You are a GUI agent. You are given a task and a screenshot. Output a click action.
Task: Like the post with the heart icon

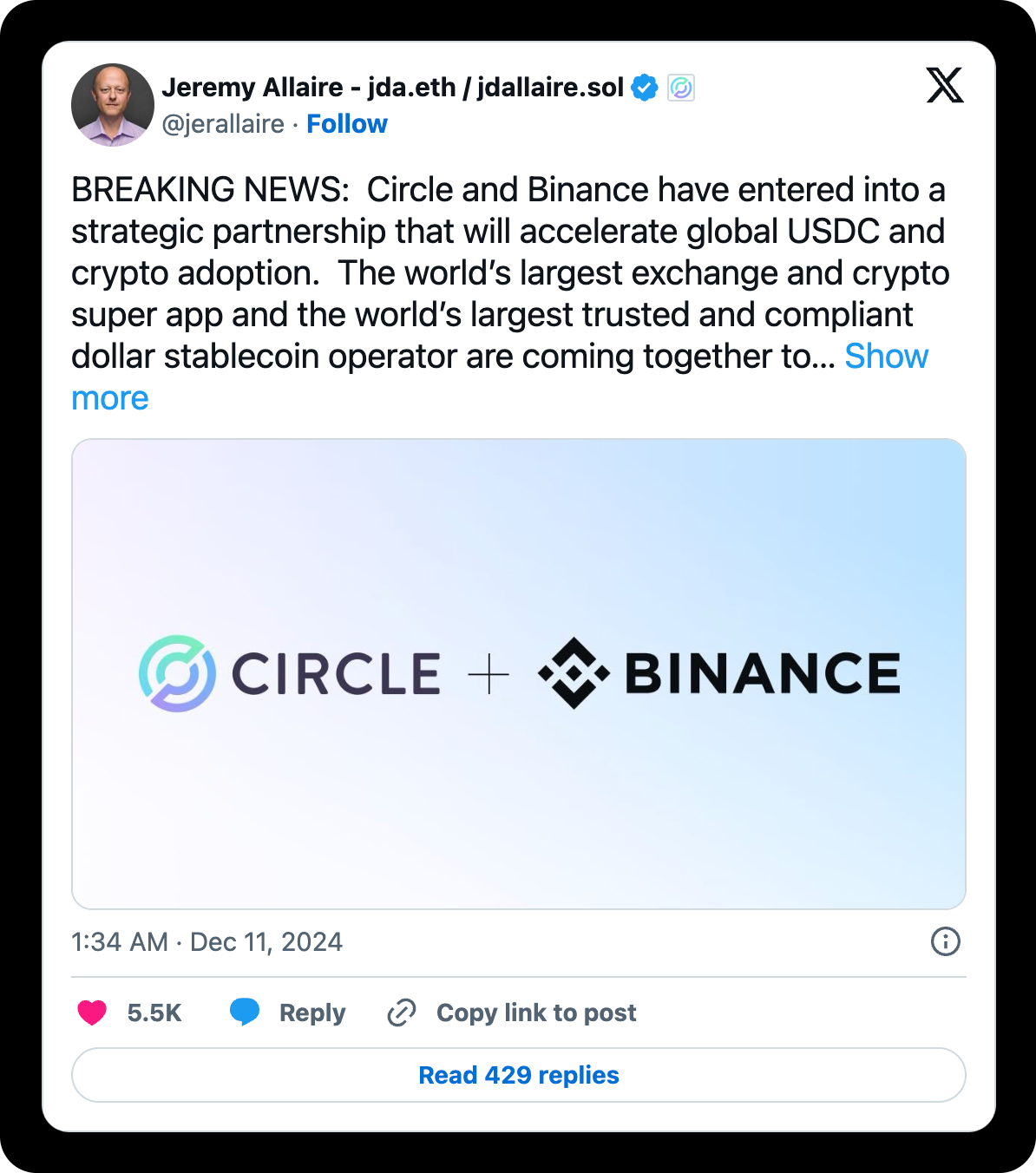point(92,1012)
